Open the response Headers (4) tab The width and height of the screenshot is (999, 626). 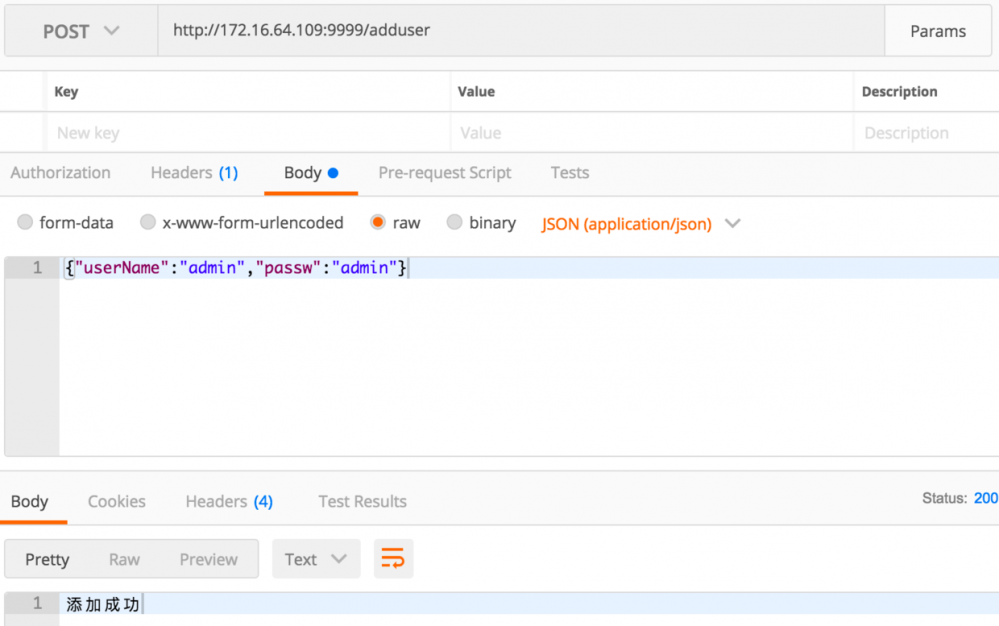tap(228, 501)
